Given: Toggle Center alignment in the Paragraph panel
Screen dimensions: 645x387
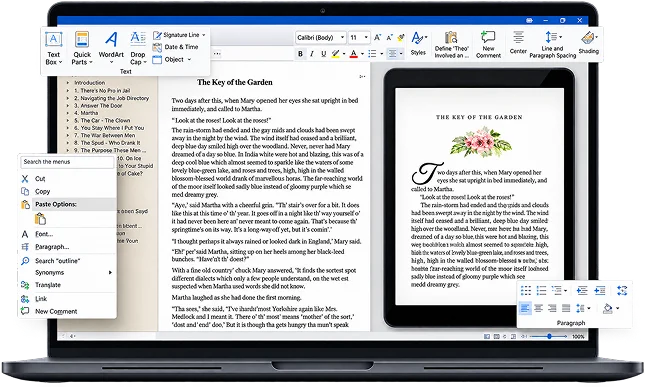Looking at the screenshot, I should 538,308.
